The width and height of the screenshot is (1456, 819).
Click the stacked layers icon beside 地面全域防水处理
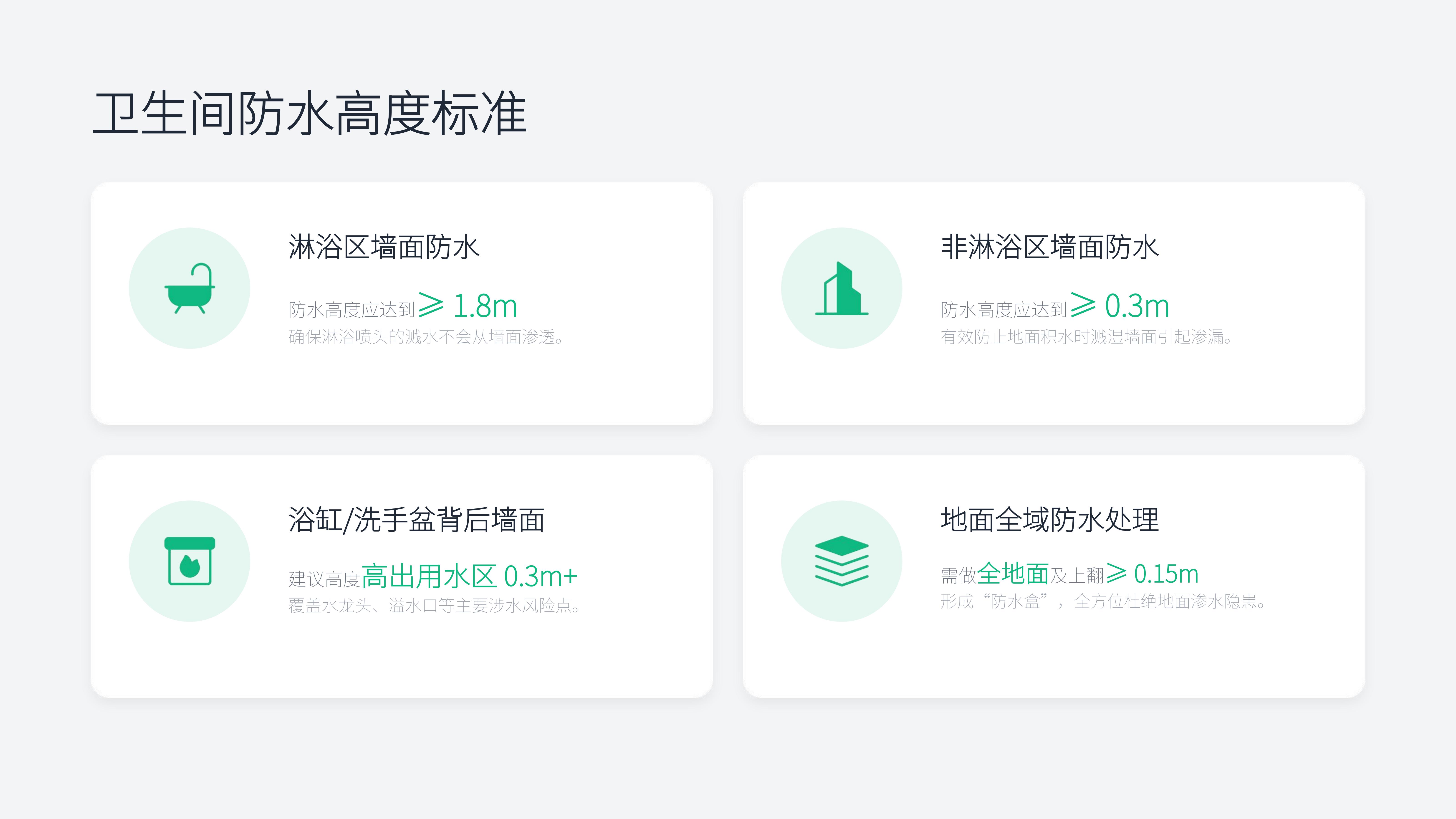pos(841,561)
